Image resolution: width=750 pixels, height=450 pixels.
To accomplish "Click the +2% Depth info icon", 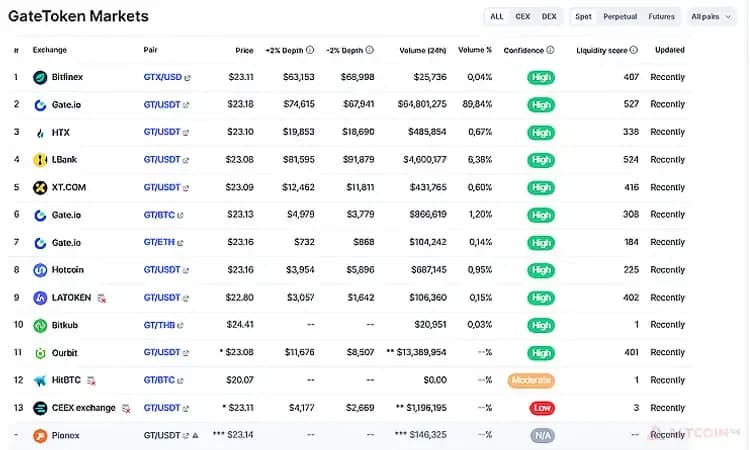I will 310,50.
